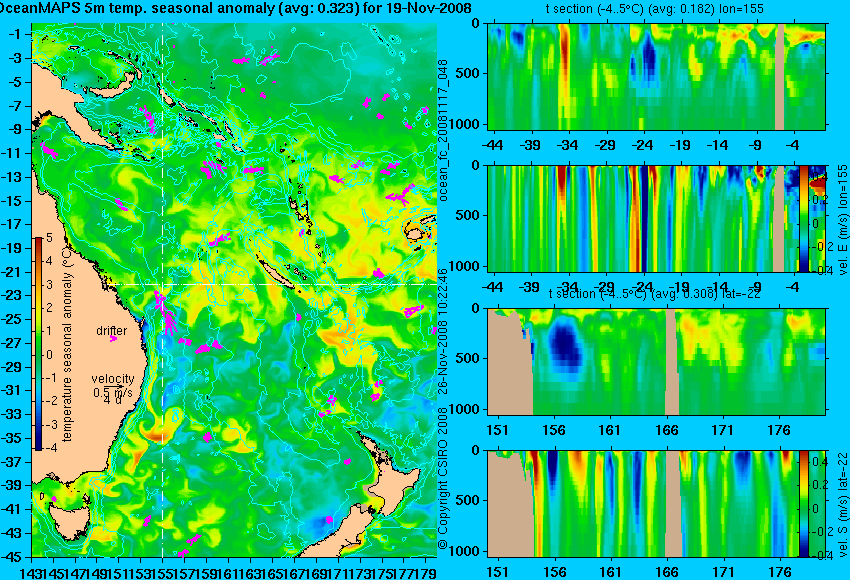This screenshot has width=850, height=580.
Task: Click the 'velocity' legend label
Action: click(113, 379)
